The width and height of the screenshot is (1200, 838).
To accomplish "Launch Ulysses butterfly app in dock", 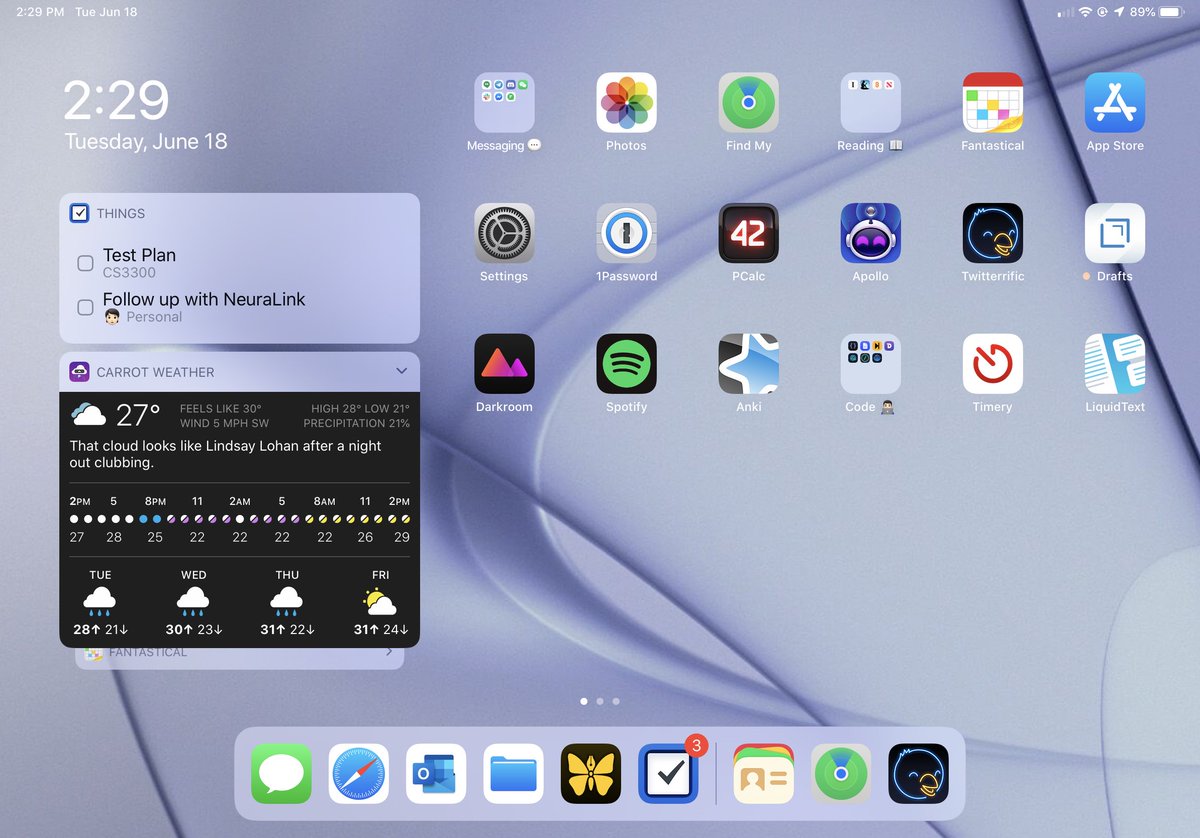I will 591,774.
